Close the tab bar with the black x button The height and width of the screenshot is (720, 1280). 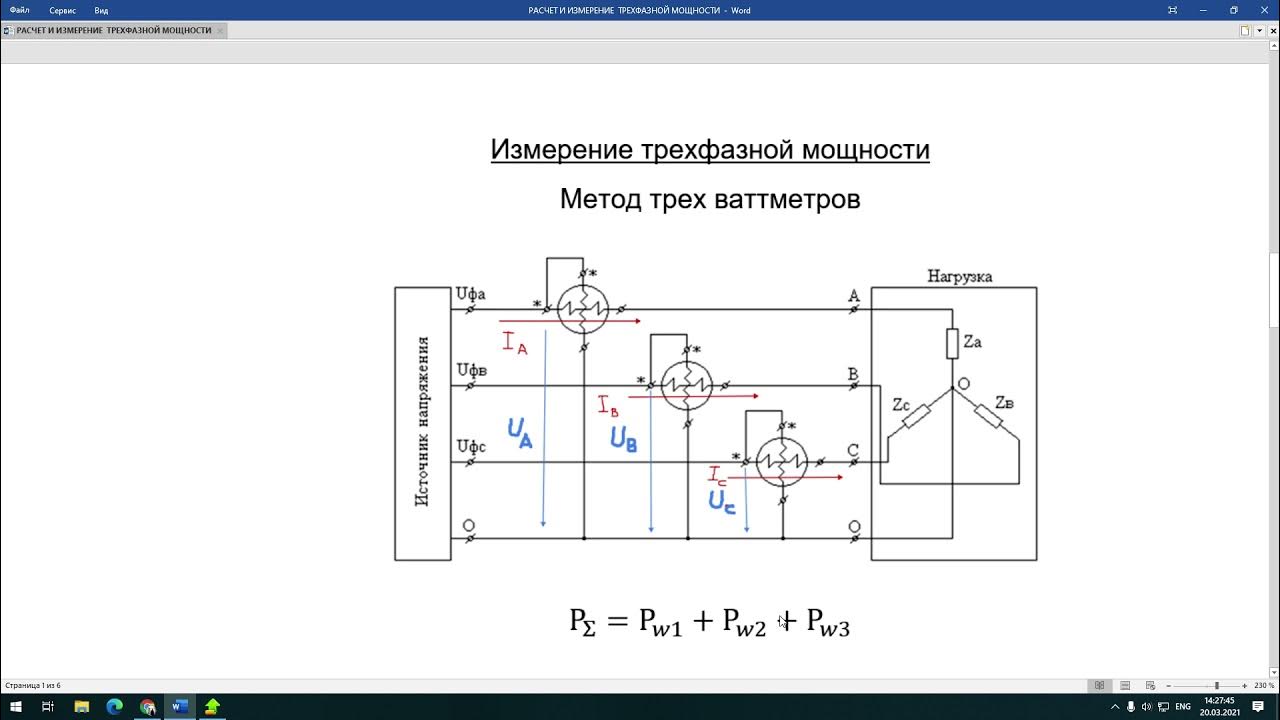pos(1272,31)
